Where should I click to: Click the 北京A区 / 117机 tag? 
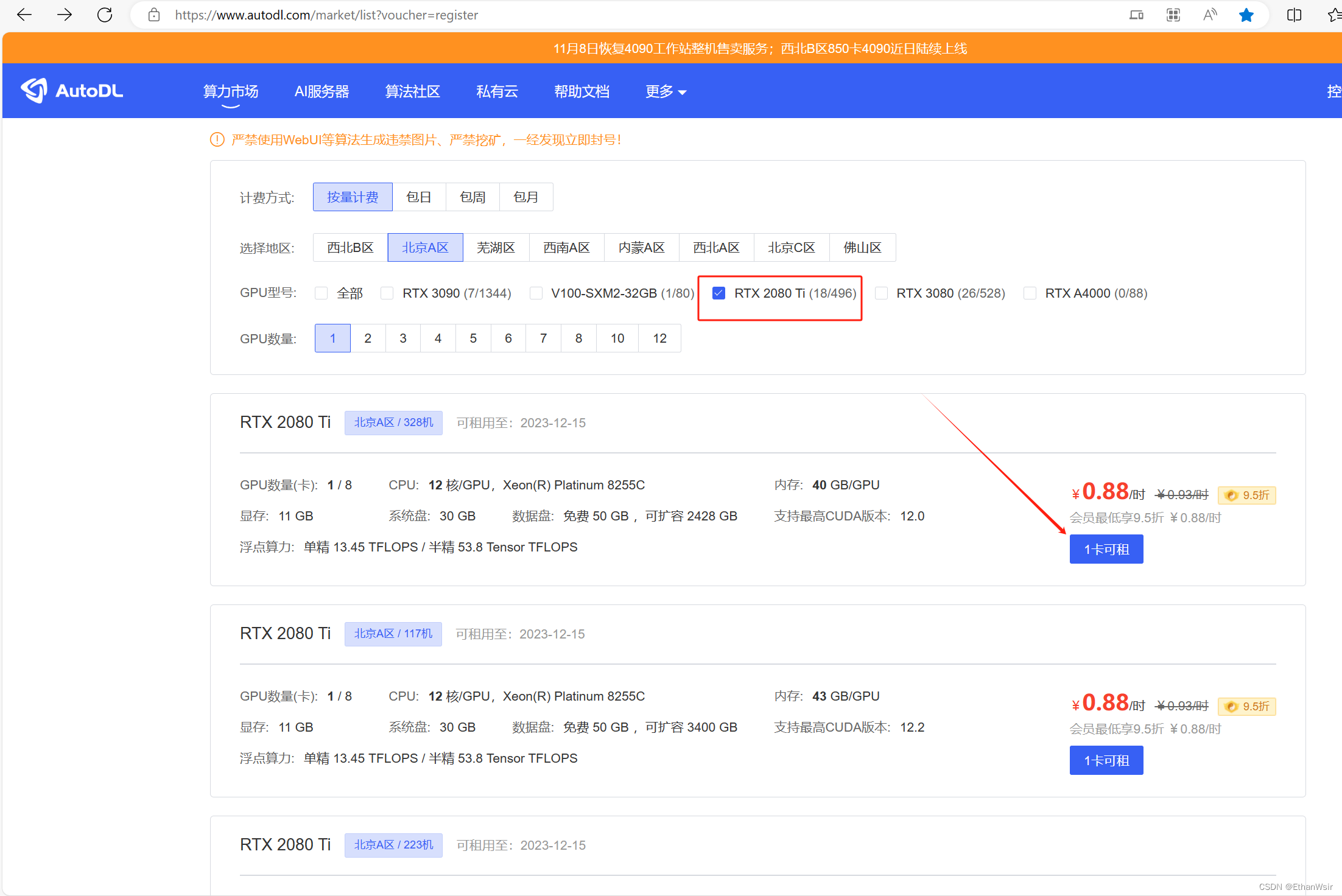point(393,634)
